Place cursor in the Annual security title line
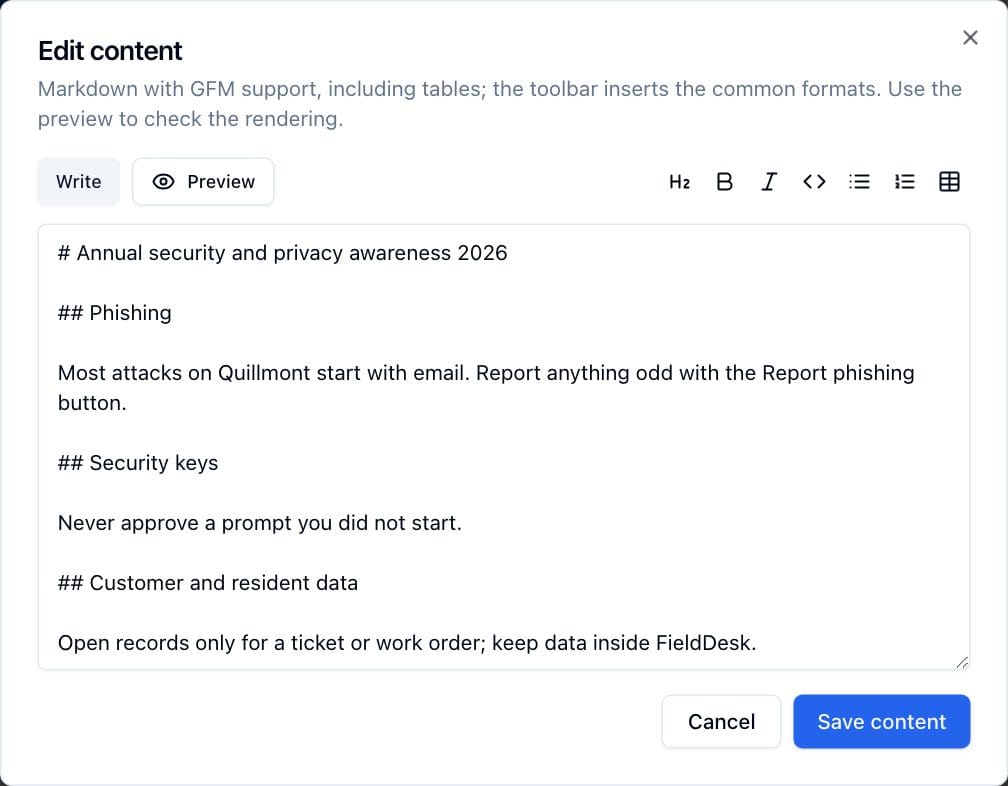 point(282,253)
